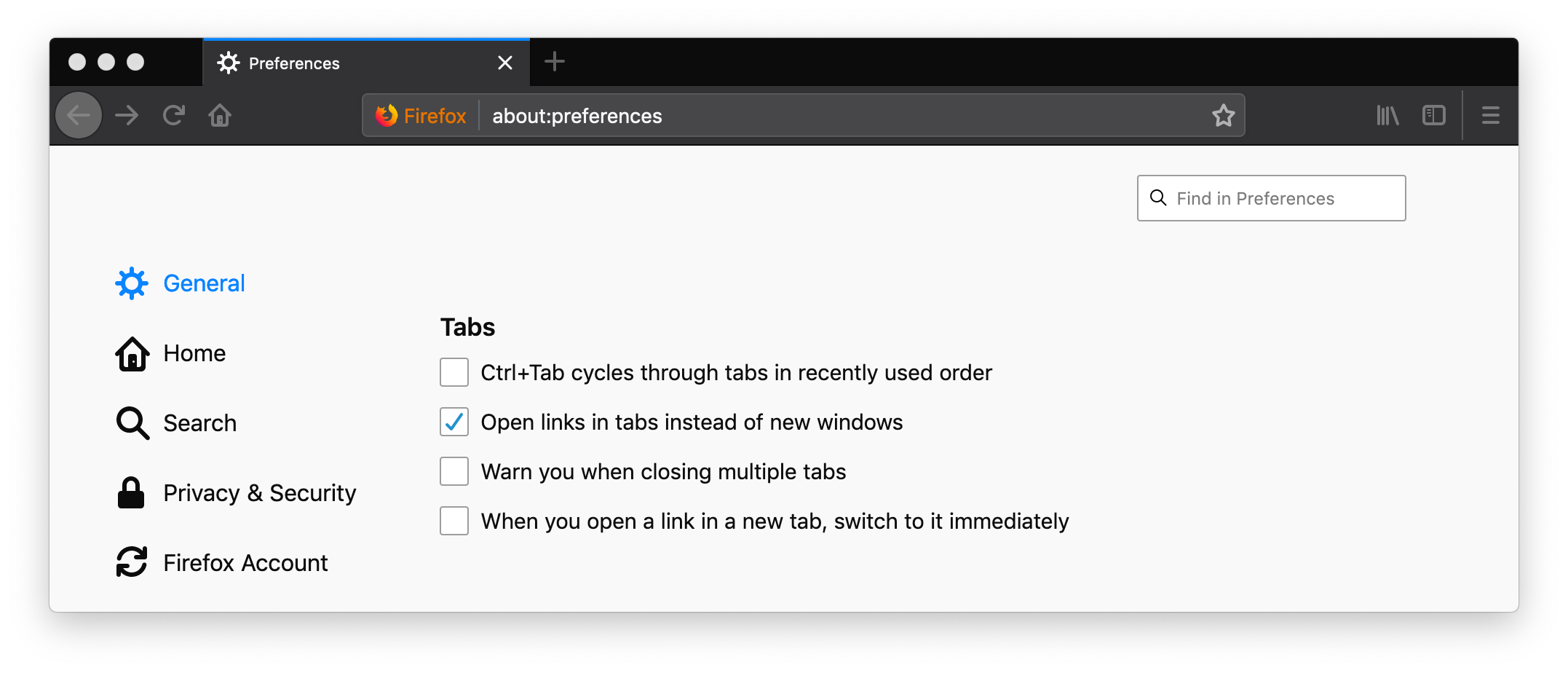Show the sidebars panel
The image size is (1568, 673).
coord(1433,115)
